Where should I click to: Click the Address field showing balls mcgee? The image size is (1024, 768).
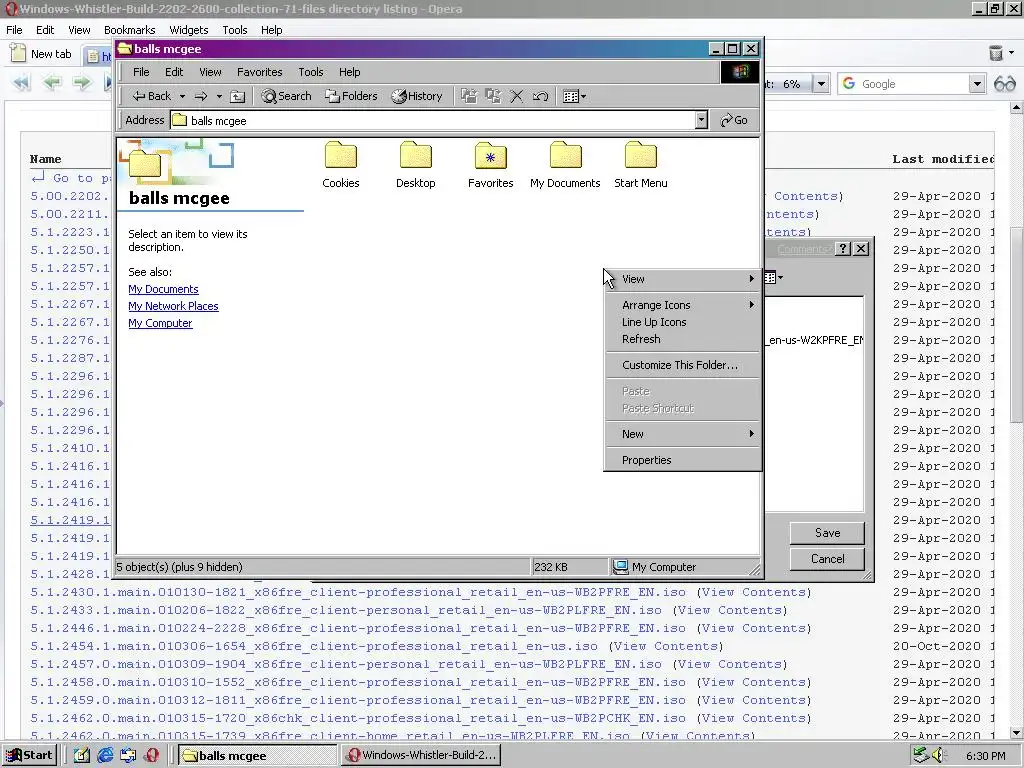click(432, 120)
